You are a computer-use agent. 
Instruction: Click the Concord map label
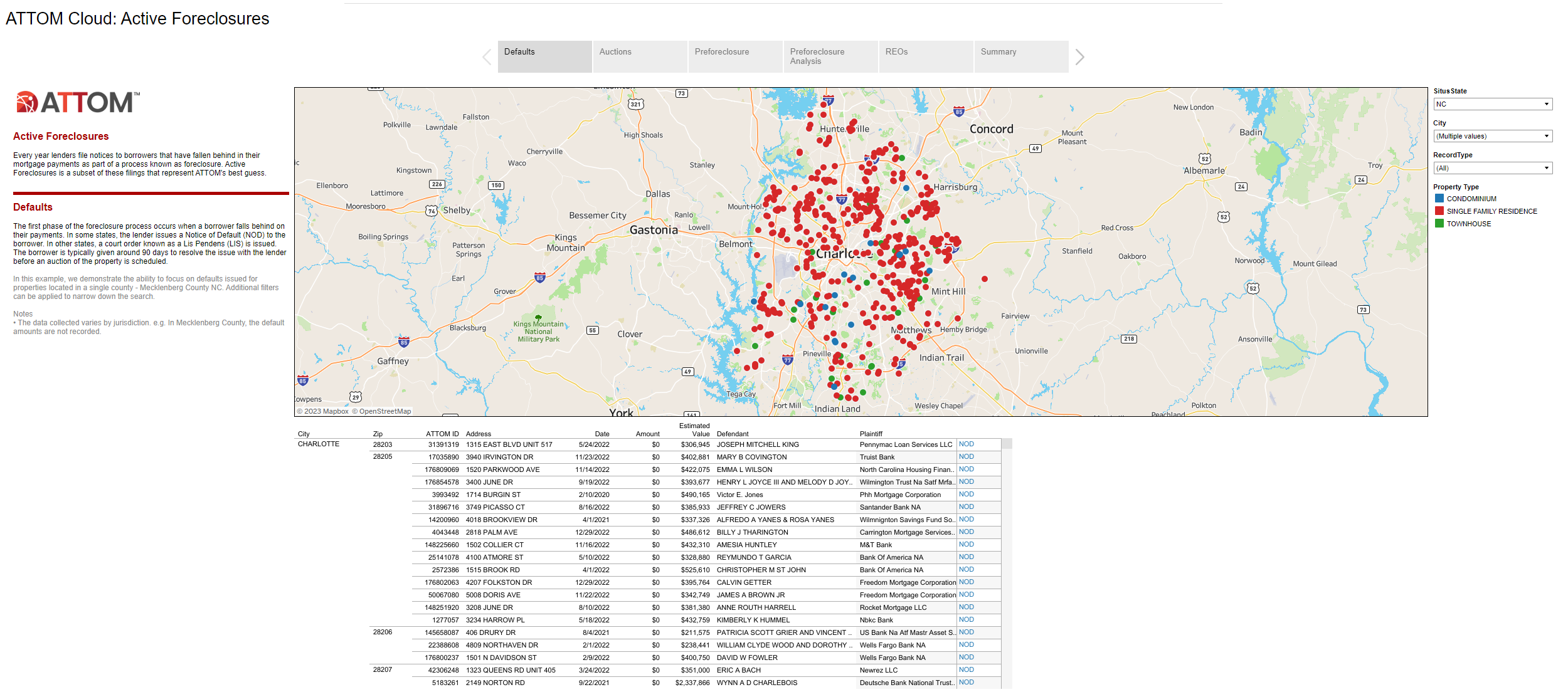pyautogui.click(x=991, y=129)
